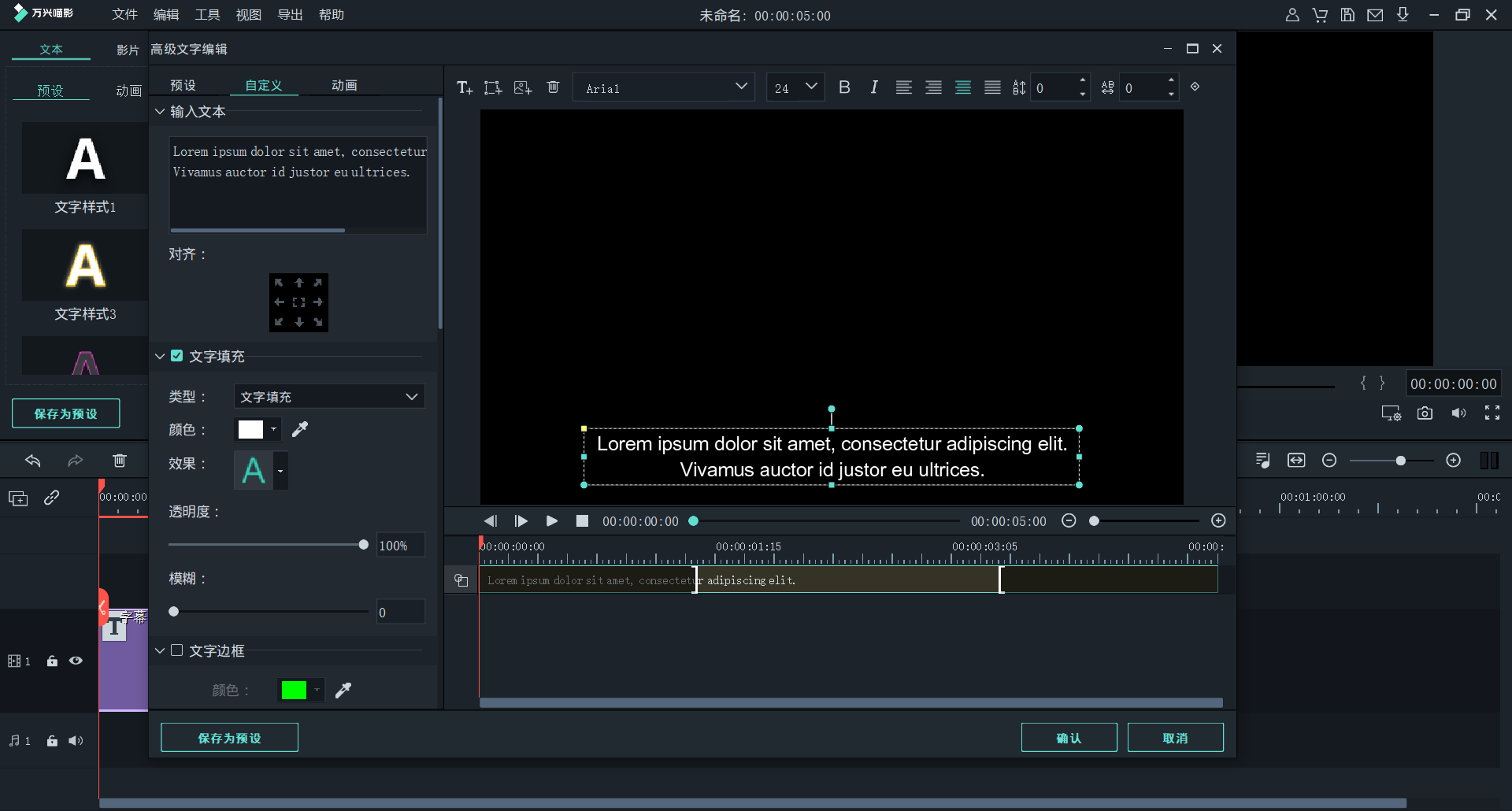Image resolution: width=1512 pixels, height=811 pixels.
Task: Stop playback in the text editor preview
Action: click(x=582, y=521)
